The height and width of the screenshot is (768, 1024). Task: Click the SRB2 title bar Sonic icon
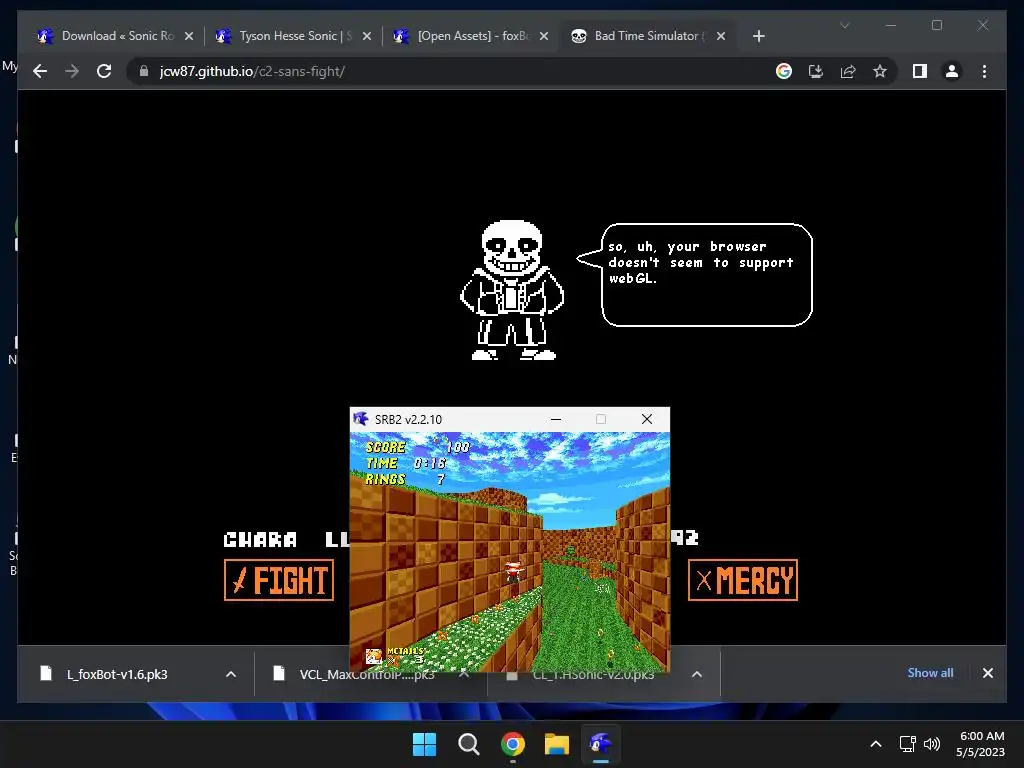click(361, 419)
